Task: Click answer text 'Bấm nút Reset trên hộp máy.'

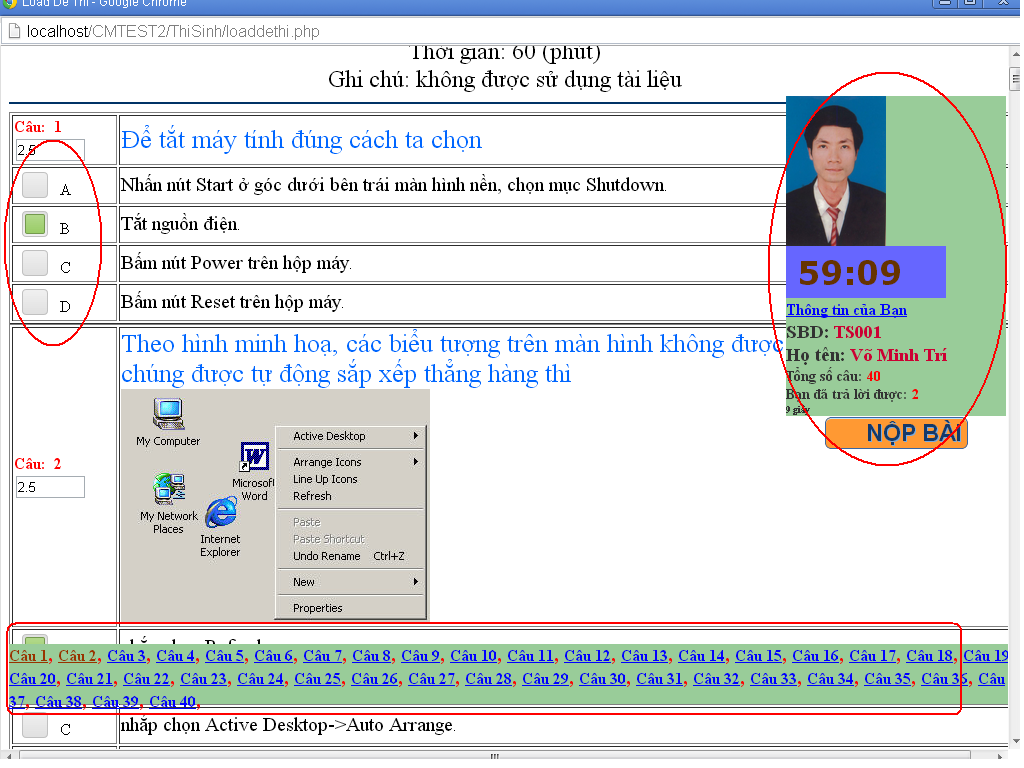Action: 232,302
